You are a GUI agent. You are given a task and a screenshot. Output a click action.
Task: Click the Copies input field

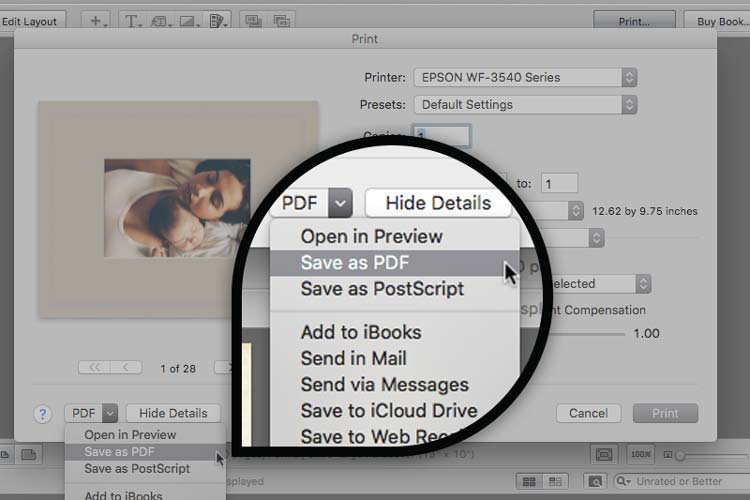pyautogui.click(x=441, y=136)
